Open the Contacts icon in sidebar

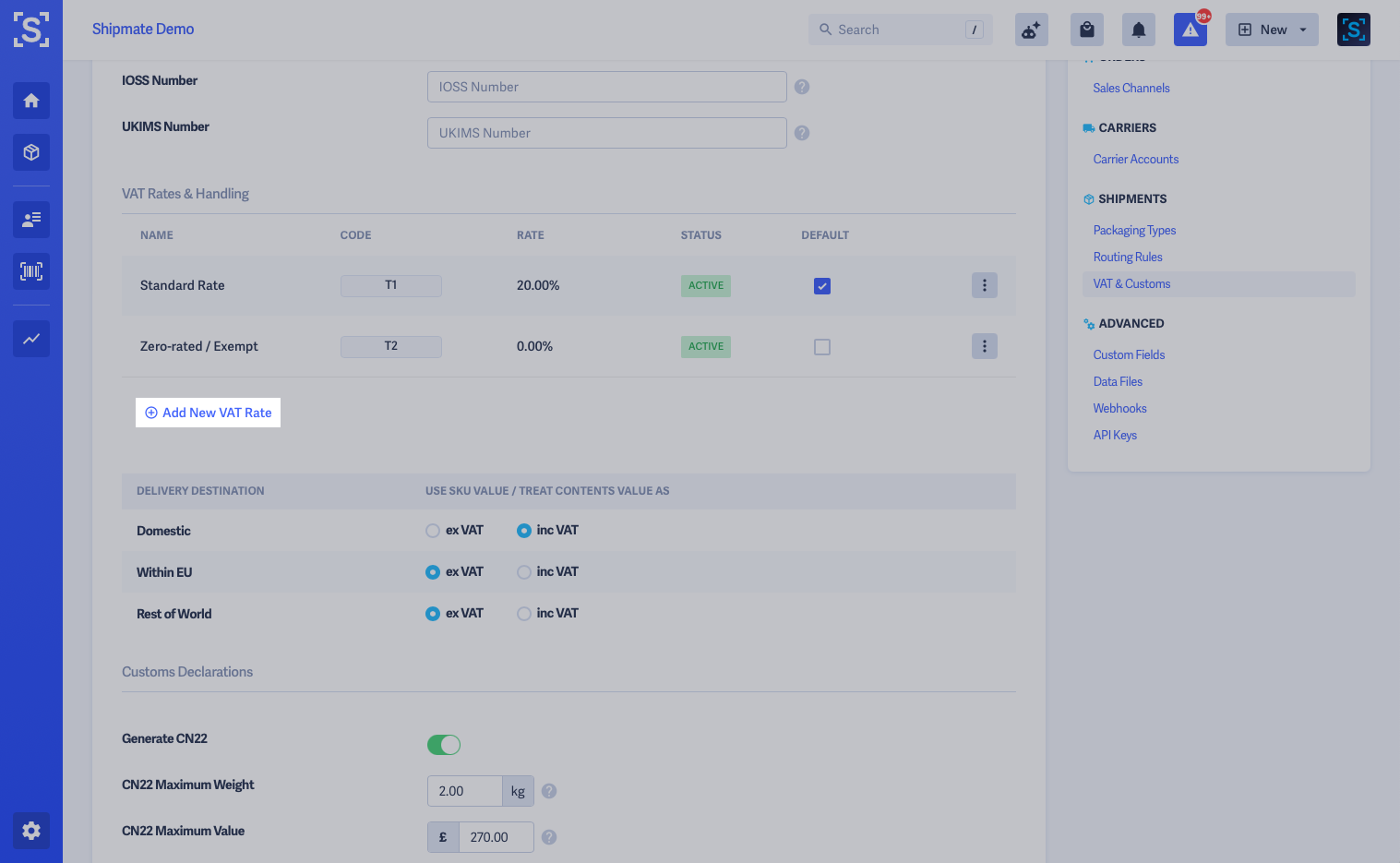click(31, 220)
